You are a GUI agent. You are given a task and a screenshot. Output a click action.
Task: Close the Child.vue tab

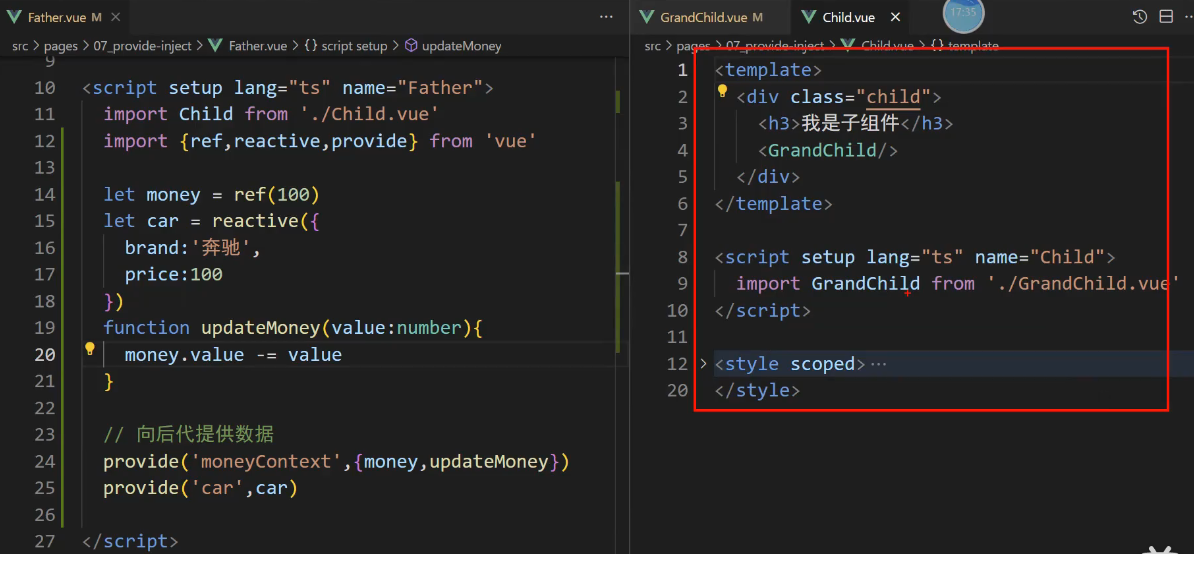(x=896, y=17)
